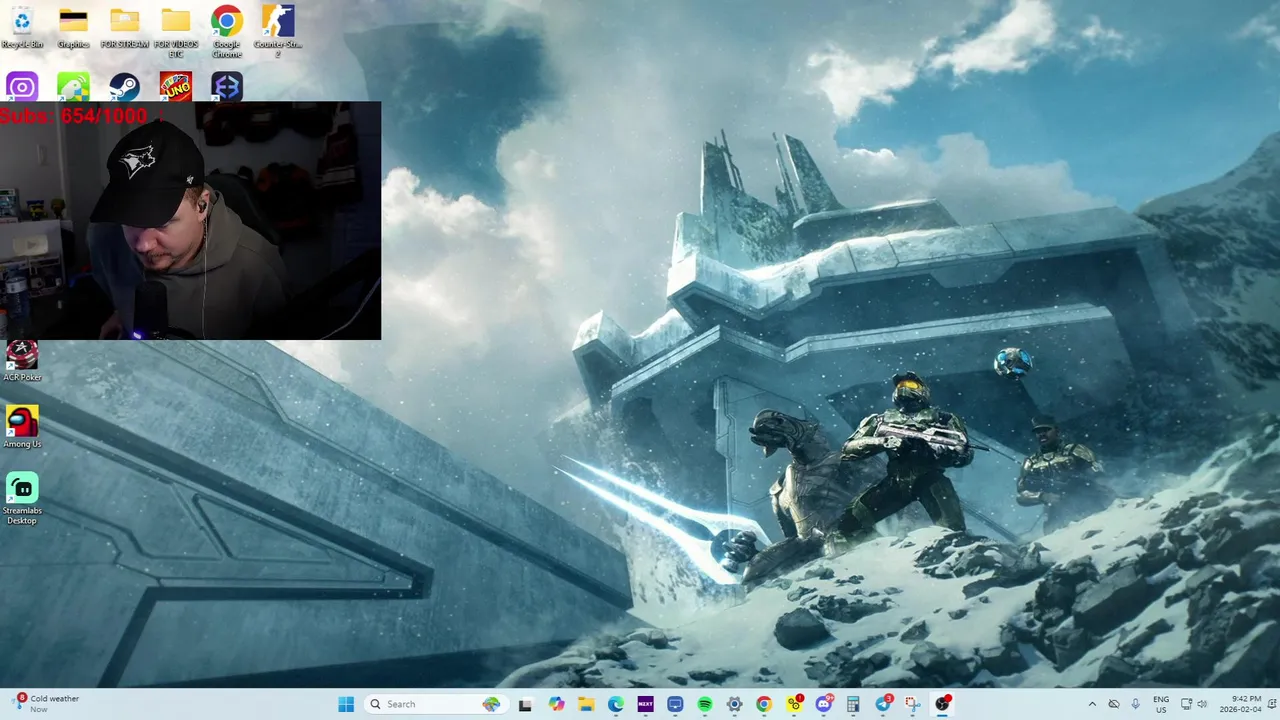Select the purple camera app shortcut
The height and width of the screenshot is (720, 1280).
[x=22, y=87]
